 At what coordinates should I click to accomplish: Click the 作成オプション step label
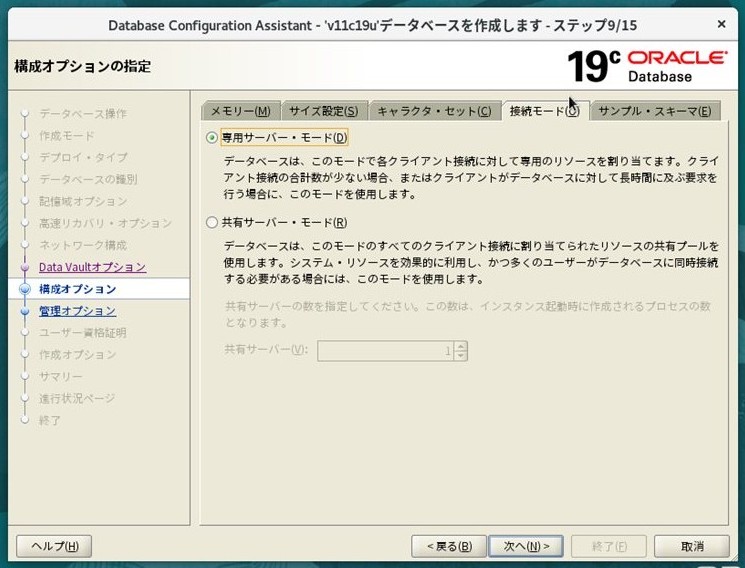(x=77, y=355)
